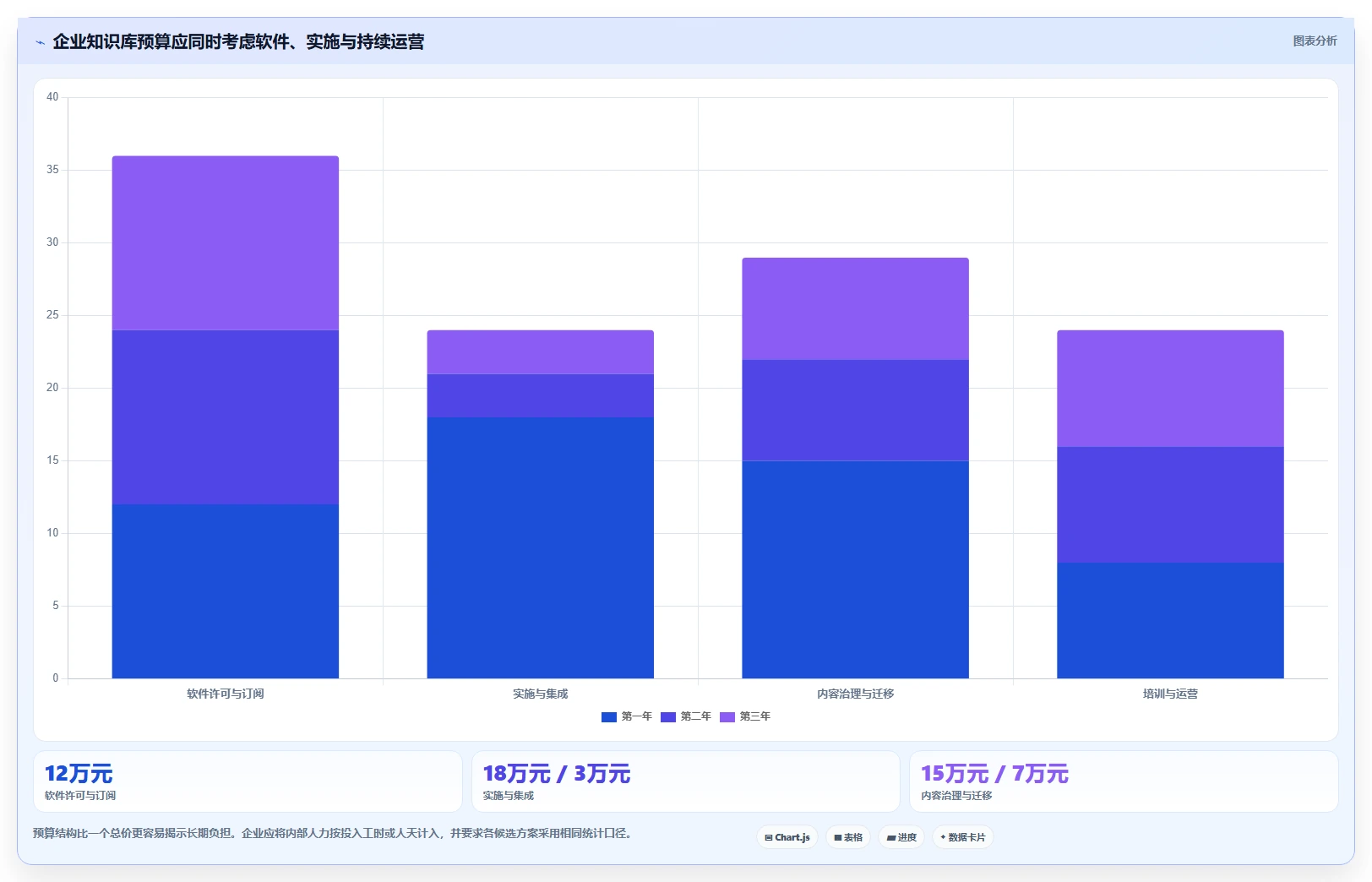The image size is (1372, 882).
Task: Select the 12万元 data card value
Action: [79, 774]
